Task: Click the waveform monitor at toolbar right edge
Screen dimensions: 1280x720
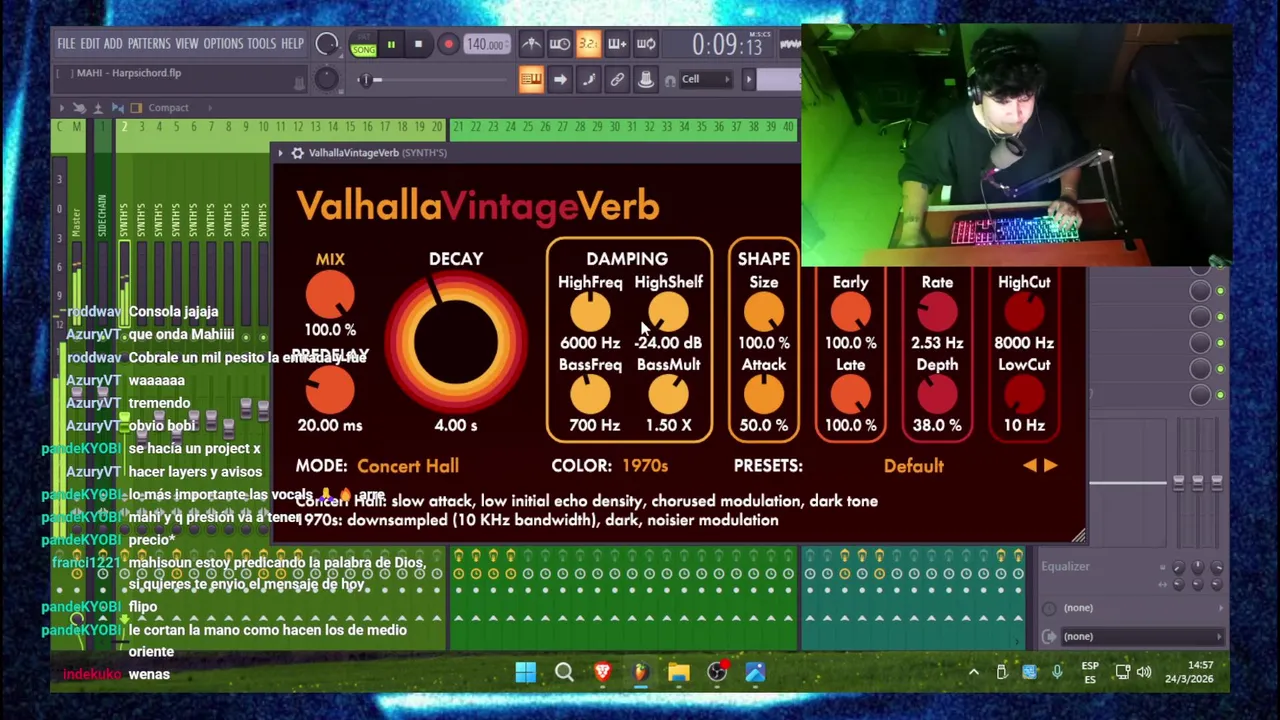Action: pos(790,44)
